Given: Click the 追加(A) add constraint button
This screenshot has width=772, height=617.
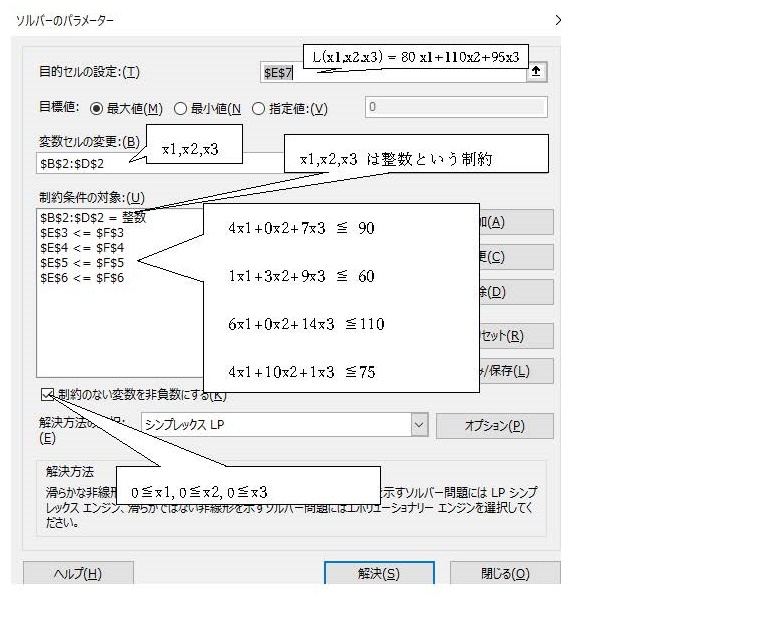Looking at the screenshot, I should 509,221.
